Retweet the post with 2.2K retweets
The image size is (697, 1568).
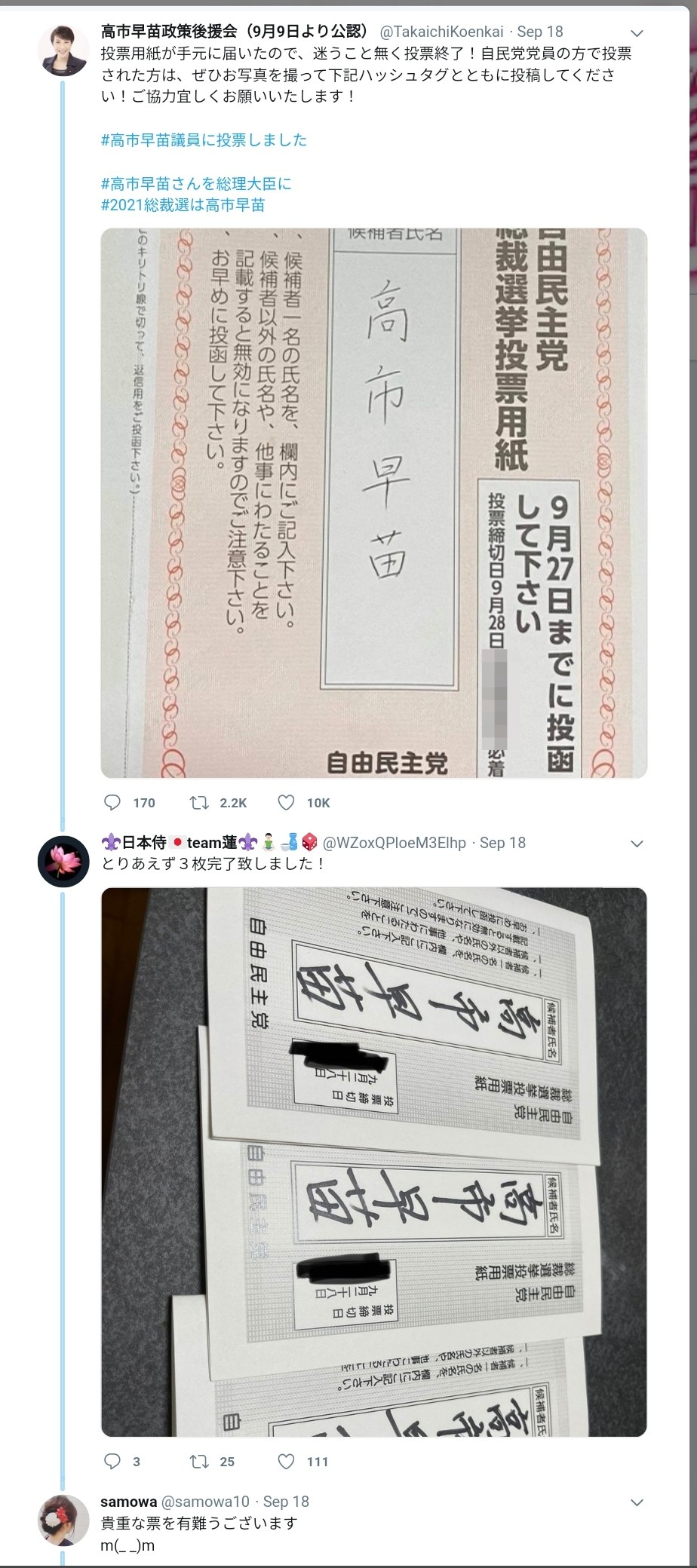click(200, 803)
